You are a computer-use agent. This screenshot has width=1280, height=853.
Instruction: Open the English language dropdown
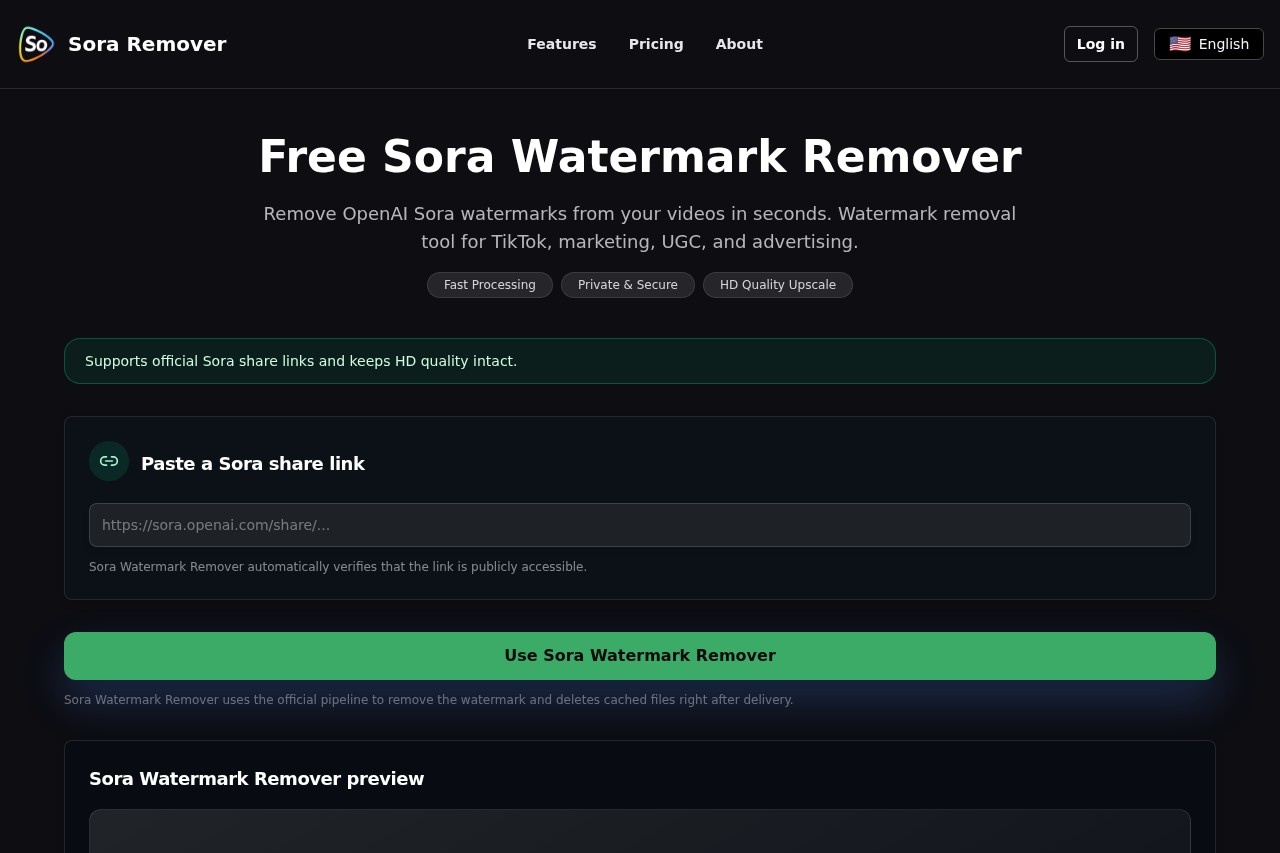tap(1209, 44)
